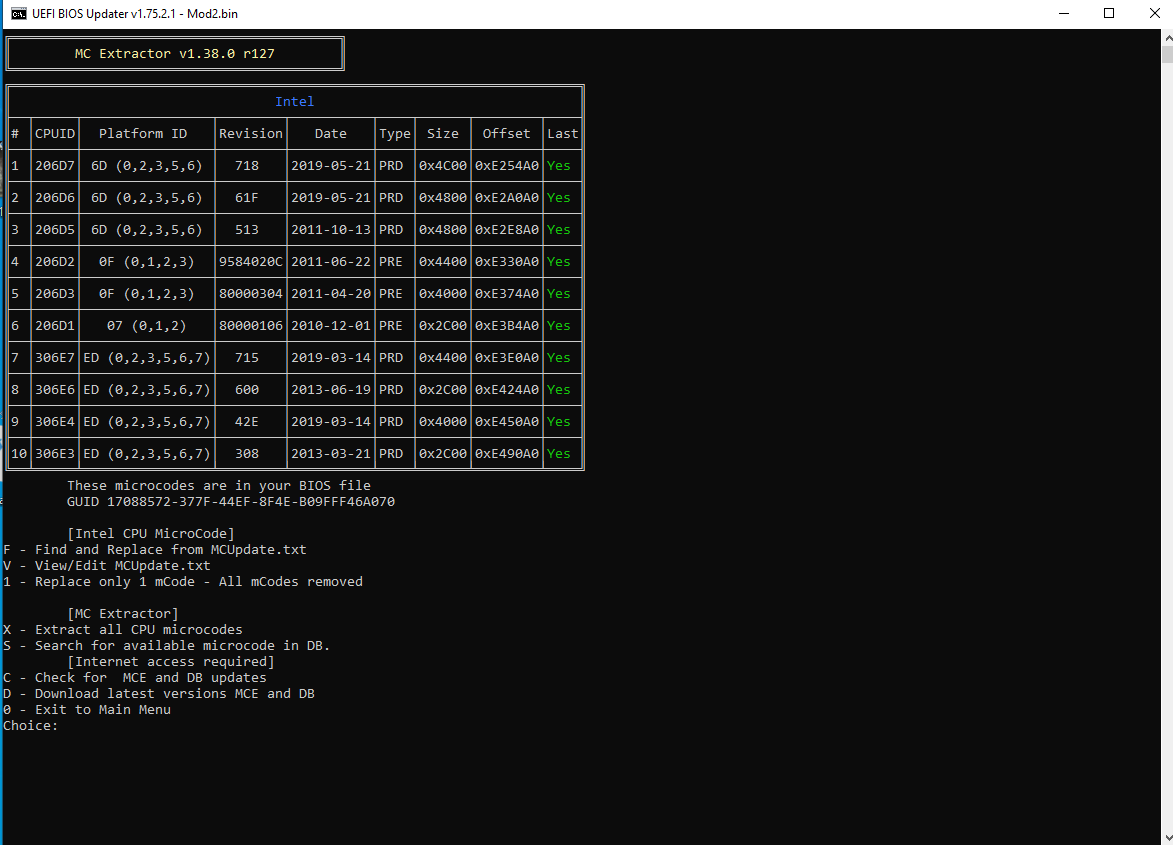1173x845 pixels.
Task: Click the console window icon in title bar
Action: coord(18,13)
